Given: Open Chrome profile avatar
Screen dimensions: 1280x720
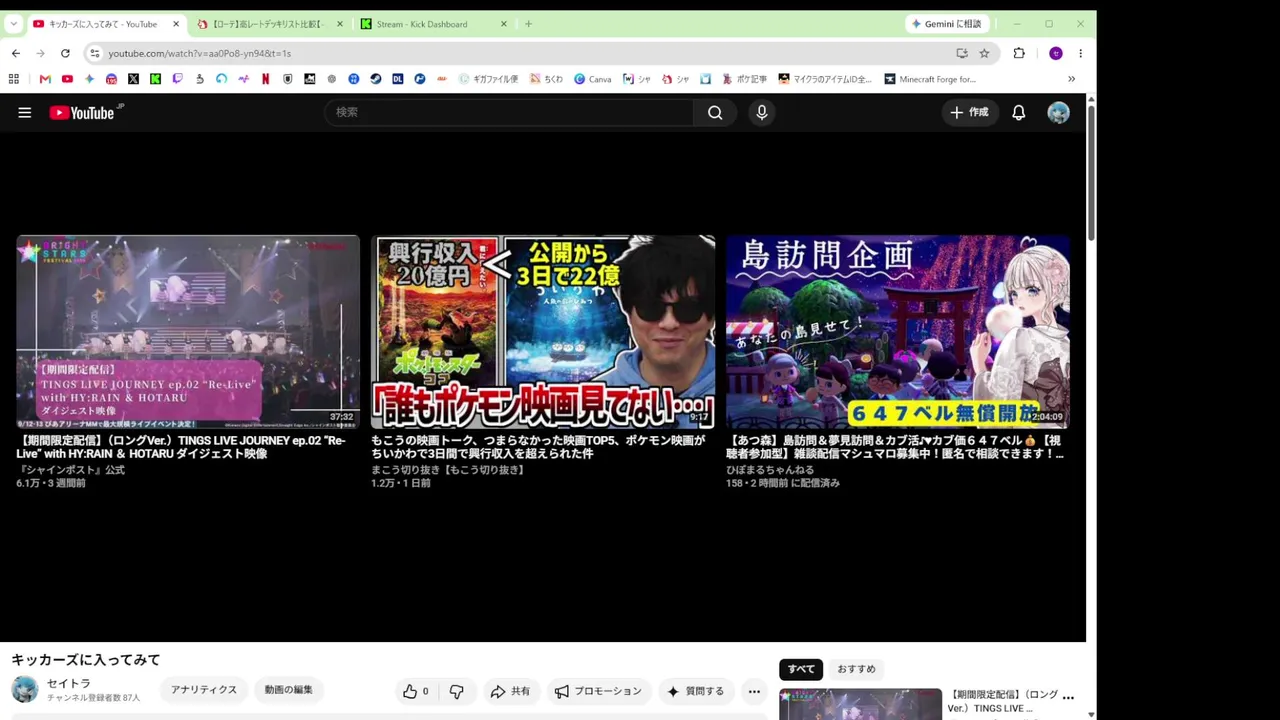Looking at the screenshot, I should click(1055, 53).
